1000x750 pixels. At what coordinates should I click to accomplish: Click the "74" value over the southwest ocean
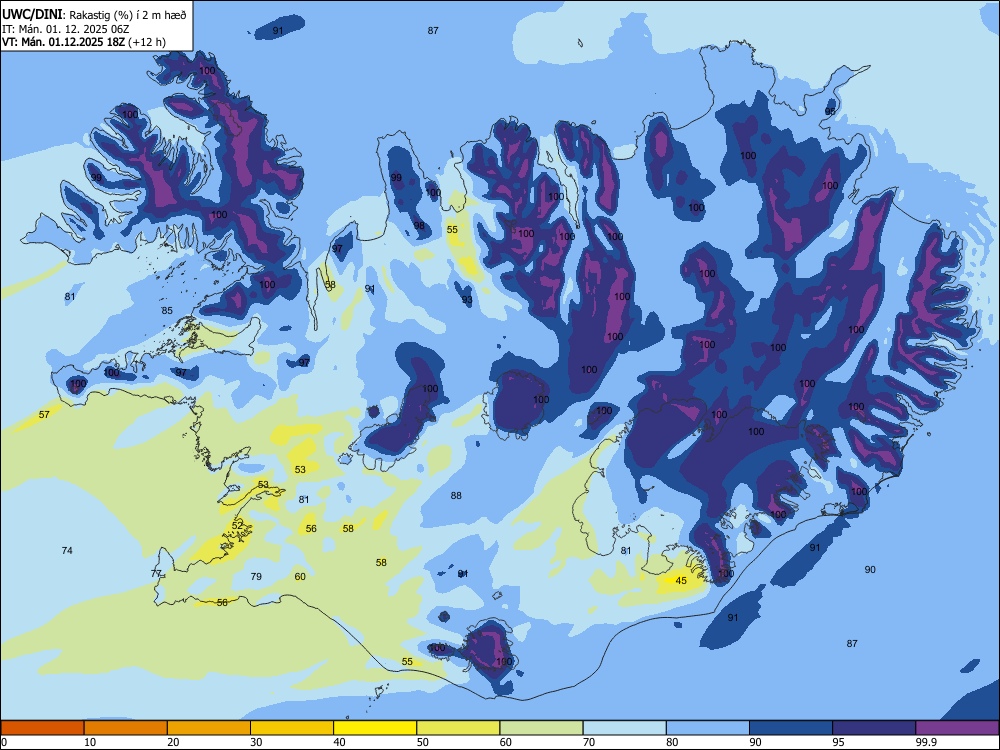tap(67, 550)
